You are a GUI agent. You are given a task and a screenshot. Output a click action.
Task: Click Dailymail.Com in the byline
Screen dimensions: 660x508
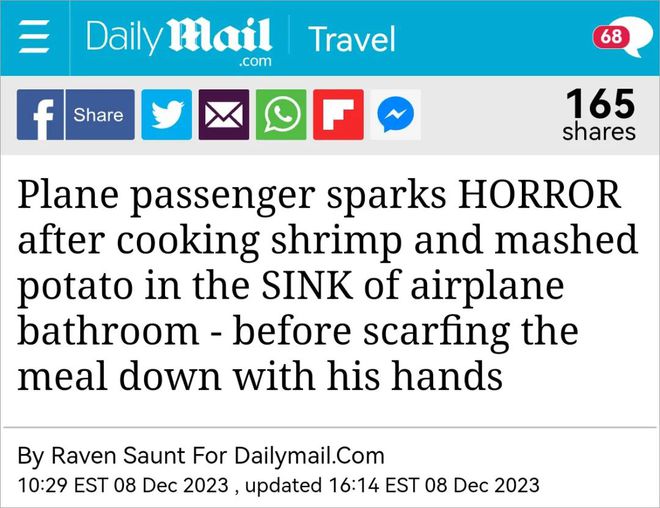point(309,456)
